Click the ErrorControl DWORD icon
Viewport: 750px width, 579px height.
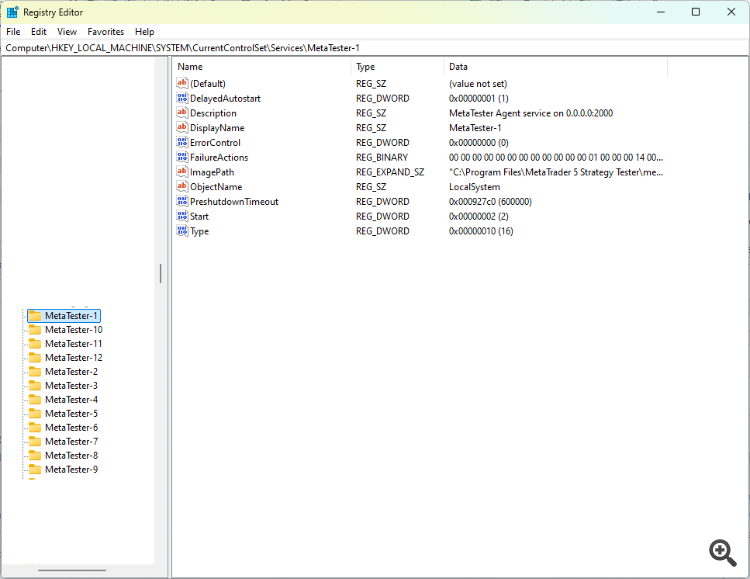182,143
